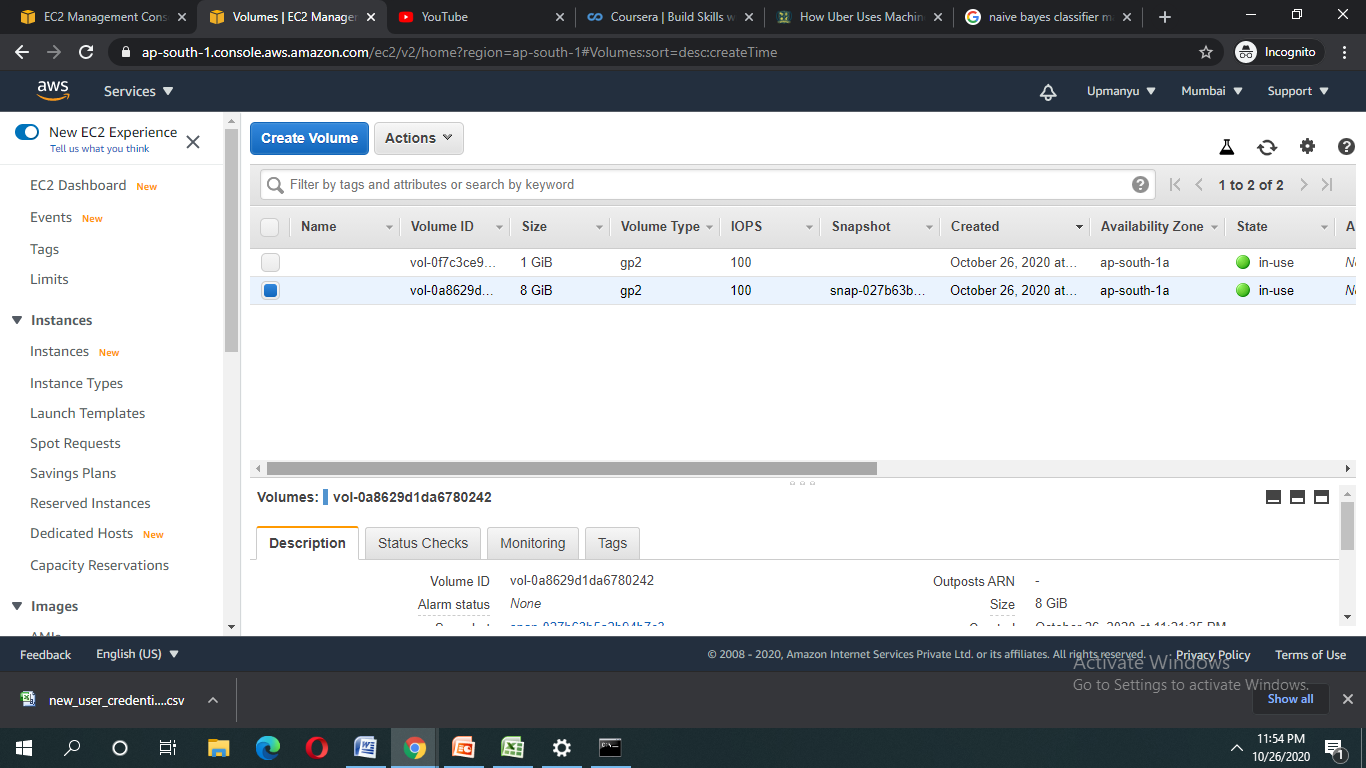Image resolution: width=1366 pixels, height=768 pixels.
Task: Go to the next results page
Action: (x=1304, y=184)
